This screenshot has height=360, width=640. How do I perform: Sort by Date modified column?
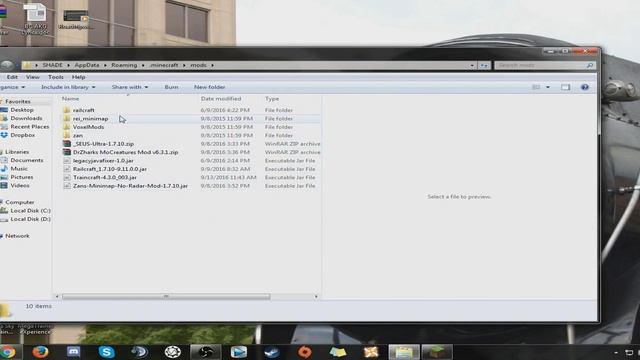(221, 99)
